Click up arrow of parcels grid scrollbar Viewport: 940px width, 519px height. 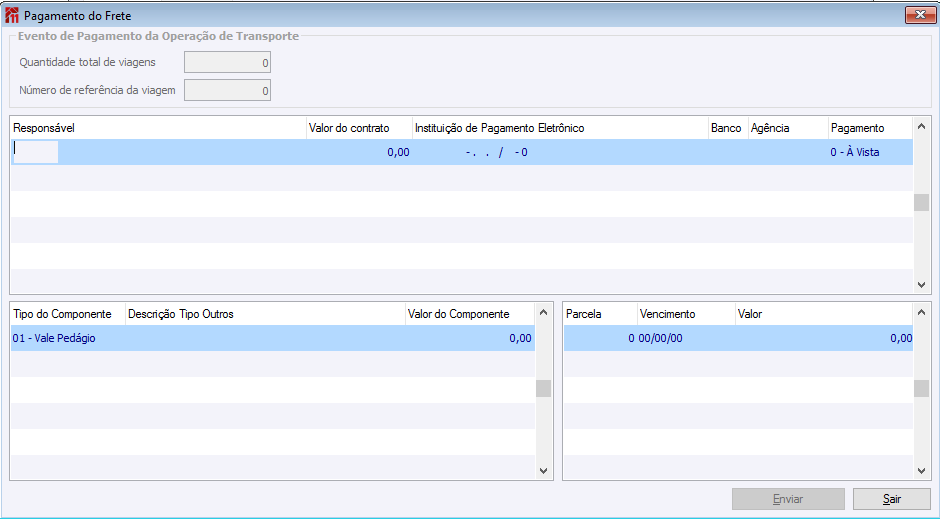[x=921, y=312]
